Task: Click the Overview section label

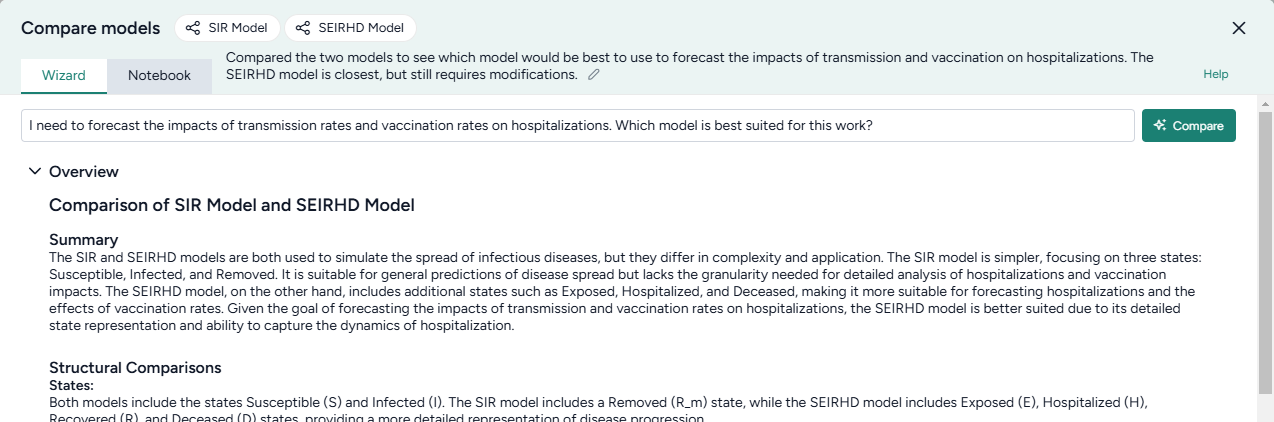Action: point(84,172)
